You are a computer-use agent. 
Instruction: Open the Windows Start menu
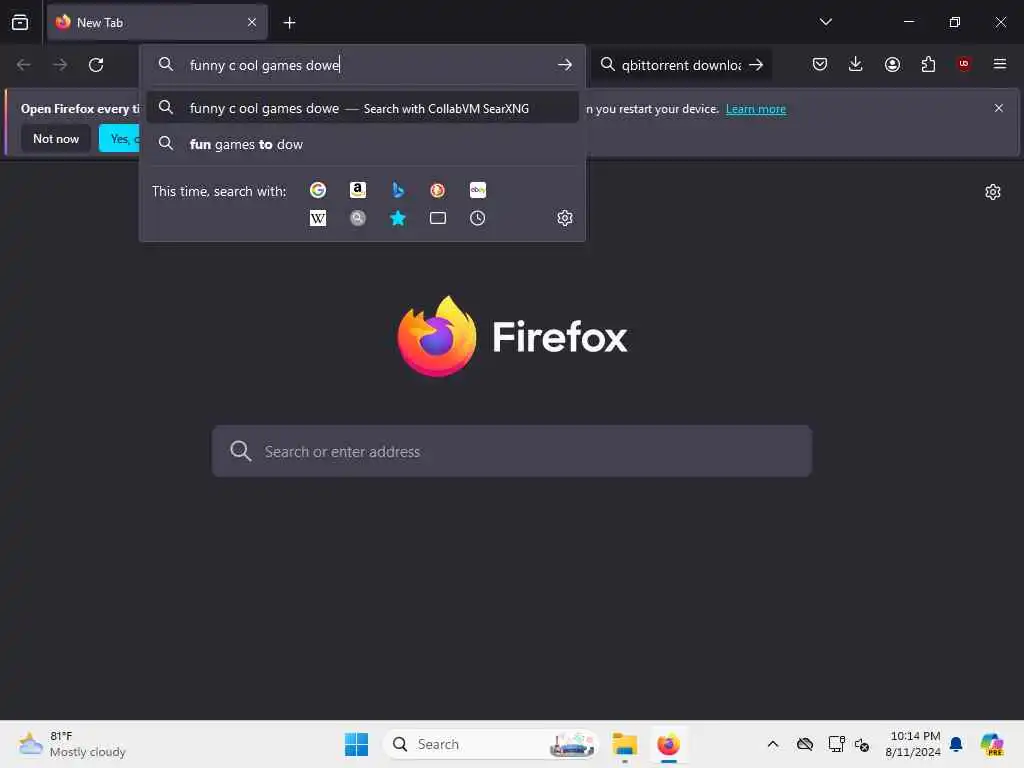[x=357, y=744]
